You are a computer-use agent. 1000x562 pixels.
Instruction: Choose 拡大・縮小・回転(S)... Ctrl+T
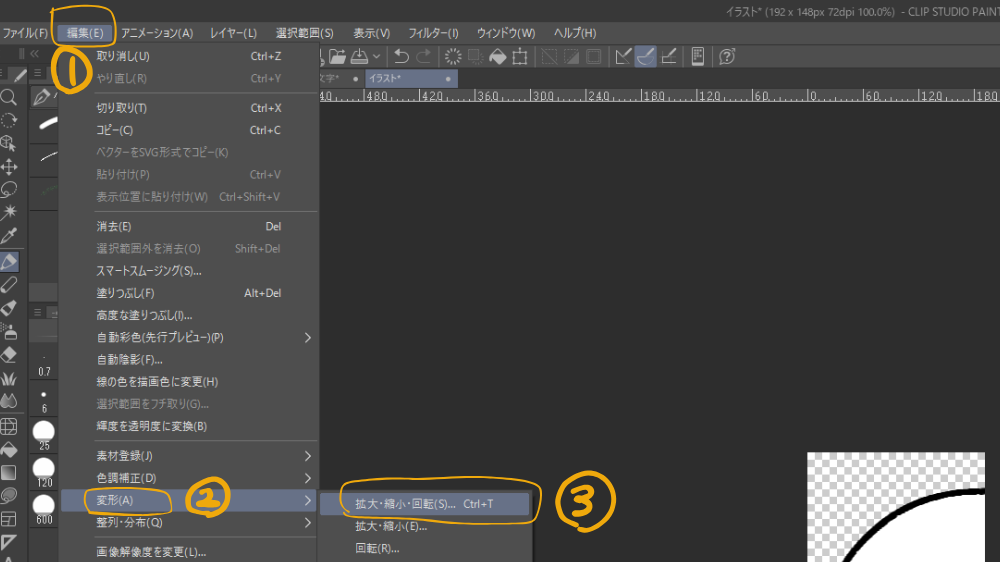point(425,504)
